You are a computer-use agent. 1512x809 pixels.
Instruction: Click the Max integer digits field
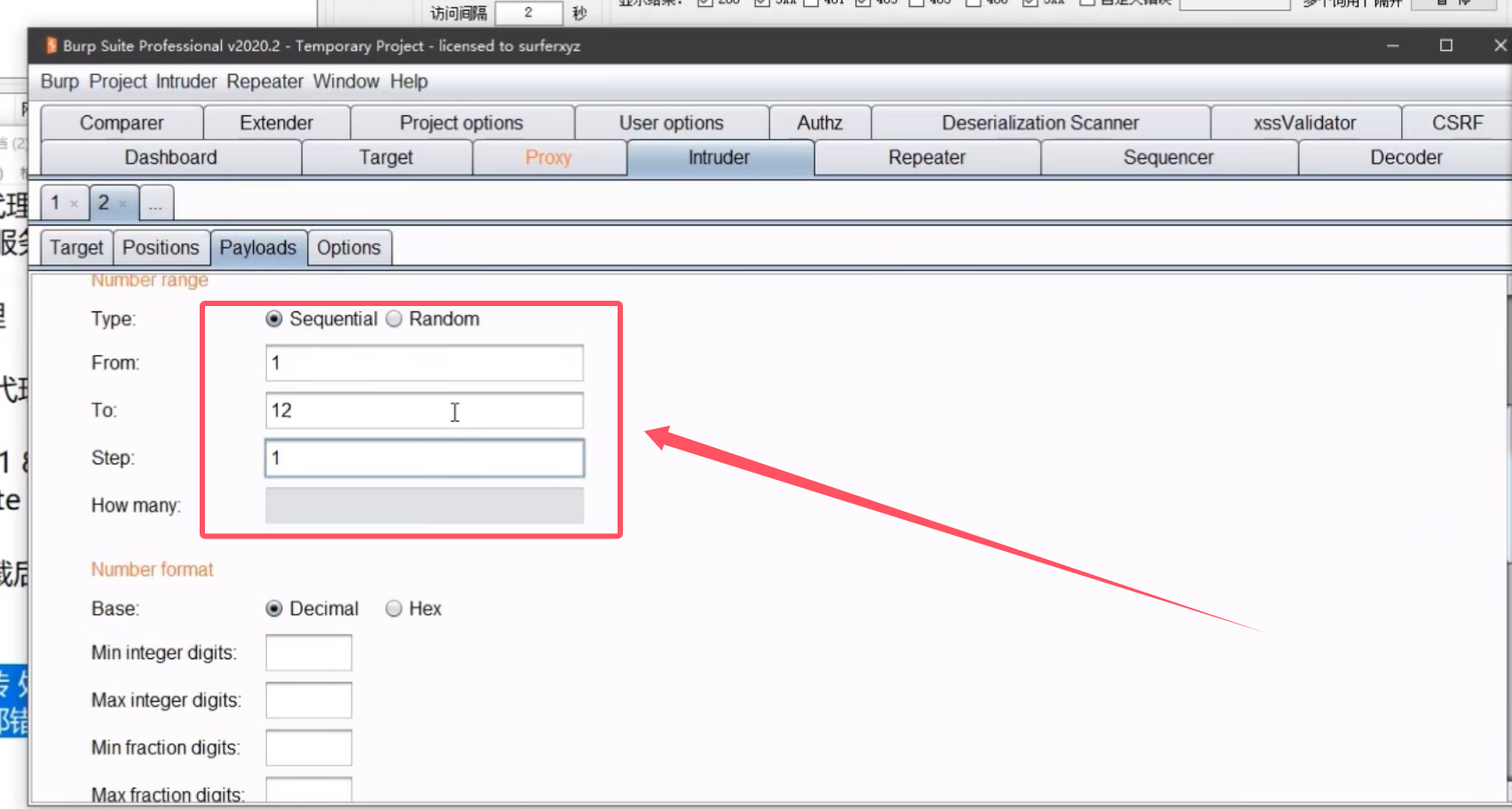(x=309, y=700)
